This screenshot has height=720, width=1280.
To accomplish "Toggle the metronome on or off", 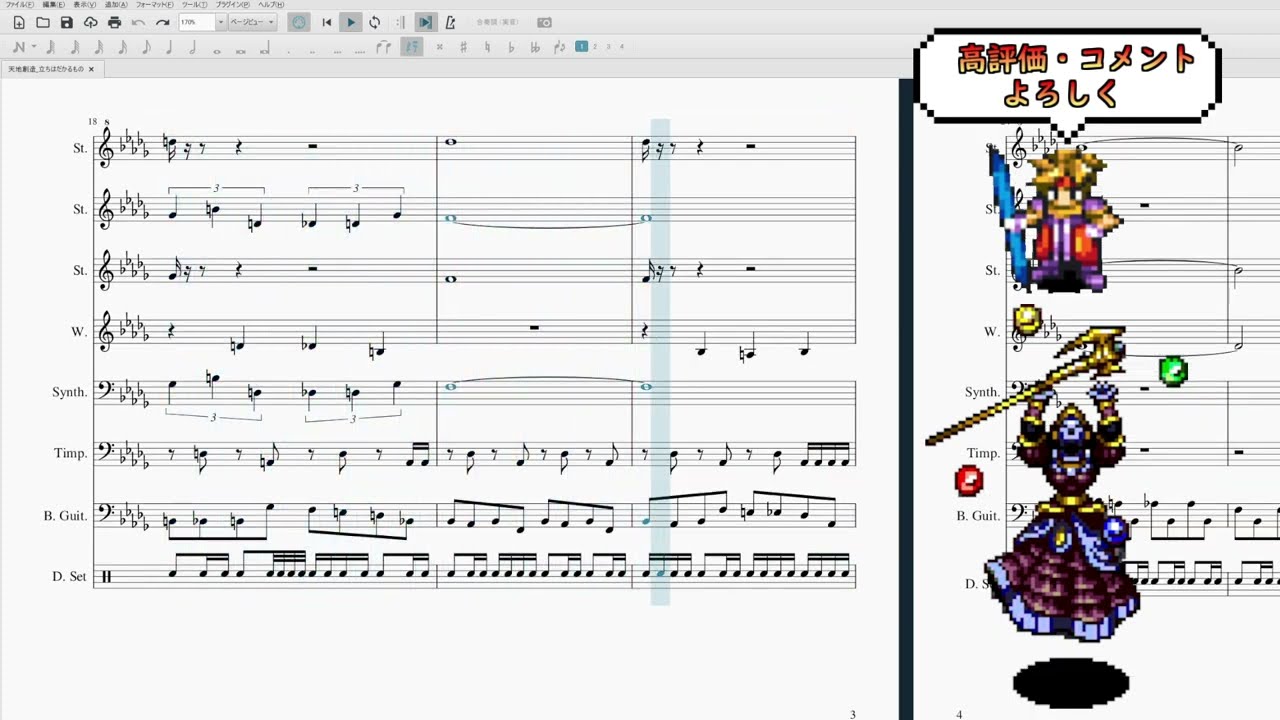I will [450, 22].
